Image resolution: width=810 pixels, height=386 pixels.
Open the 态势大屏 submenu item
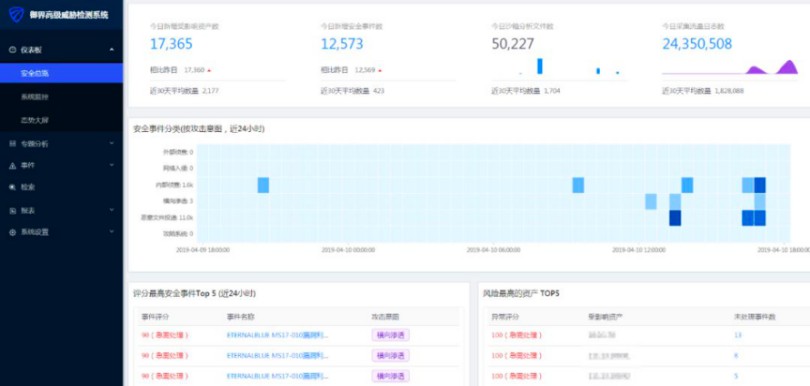35,120
